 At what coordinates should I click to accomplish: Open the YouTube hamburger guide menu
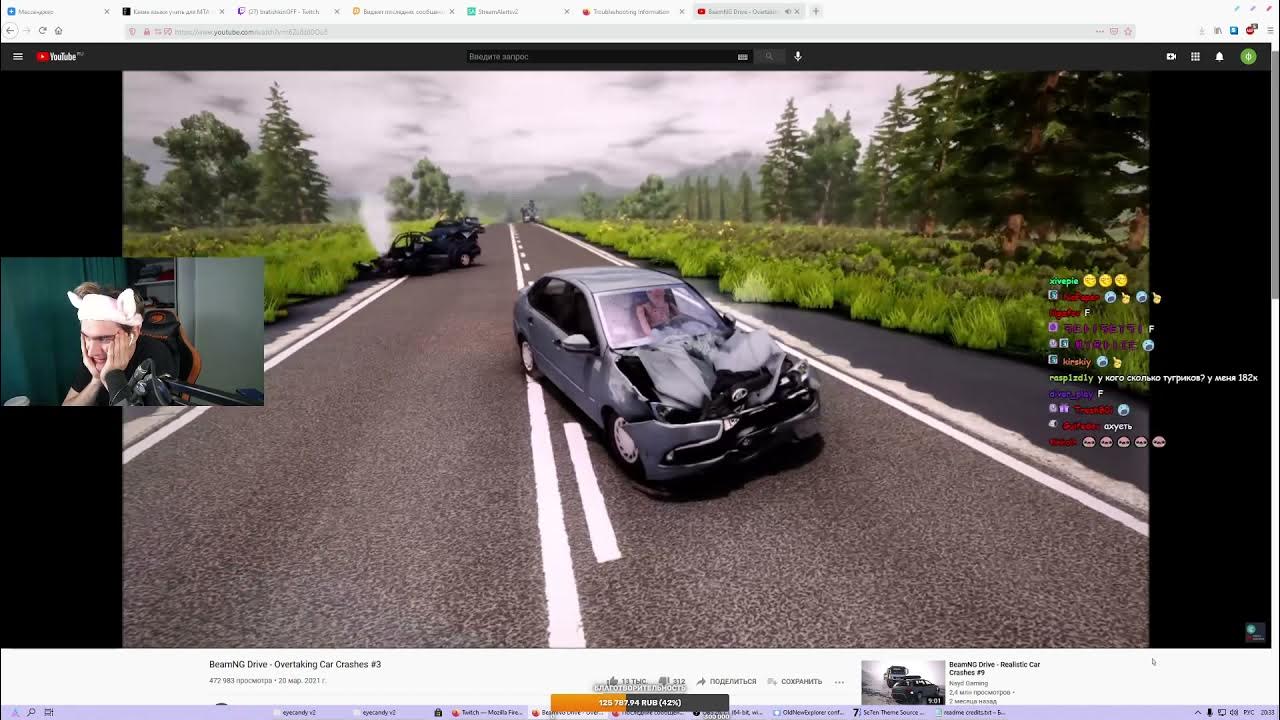[18, 57]
